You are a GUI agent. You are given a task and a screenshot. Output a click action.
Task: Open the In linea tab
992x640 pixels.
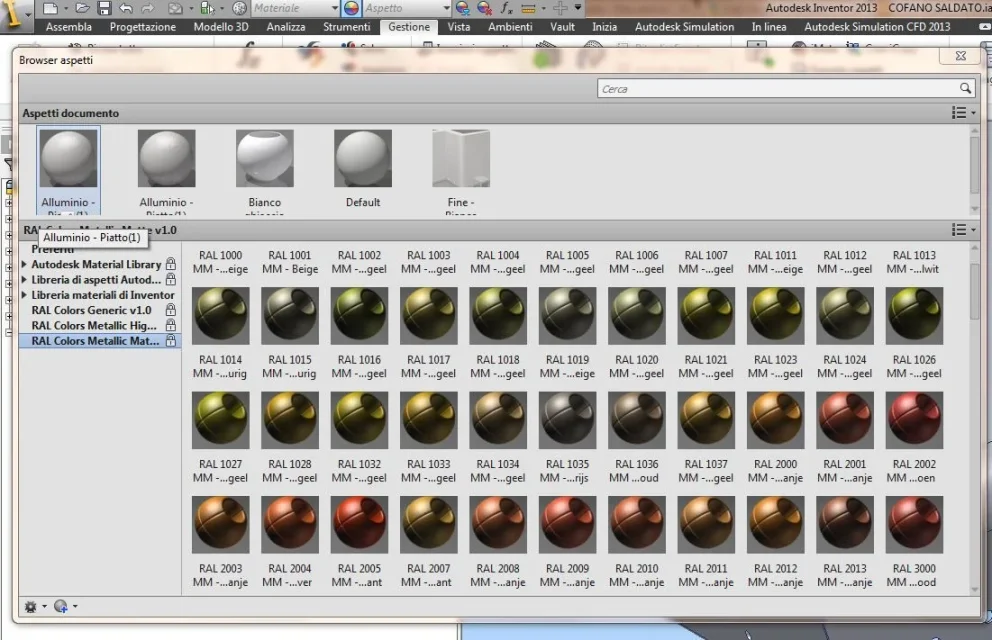(x=769, y=27)
